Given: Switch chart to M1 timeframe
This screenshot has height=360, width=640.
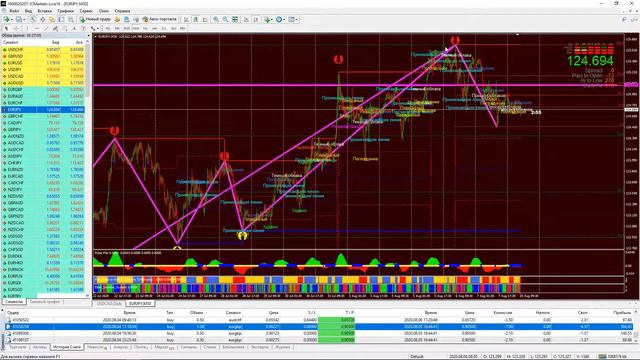Looking at the screenshot, I should click(108, 29).
